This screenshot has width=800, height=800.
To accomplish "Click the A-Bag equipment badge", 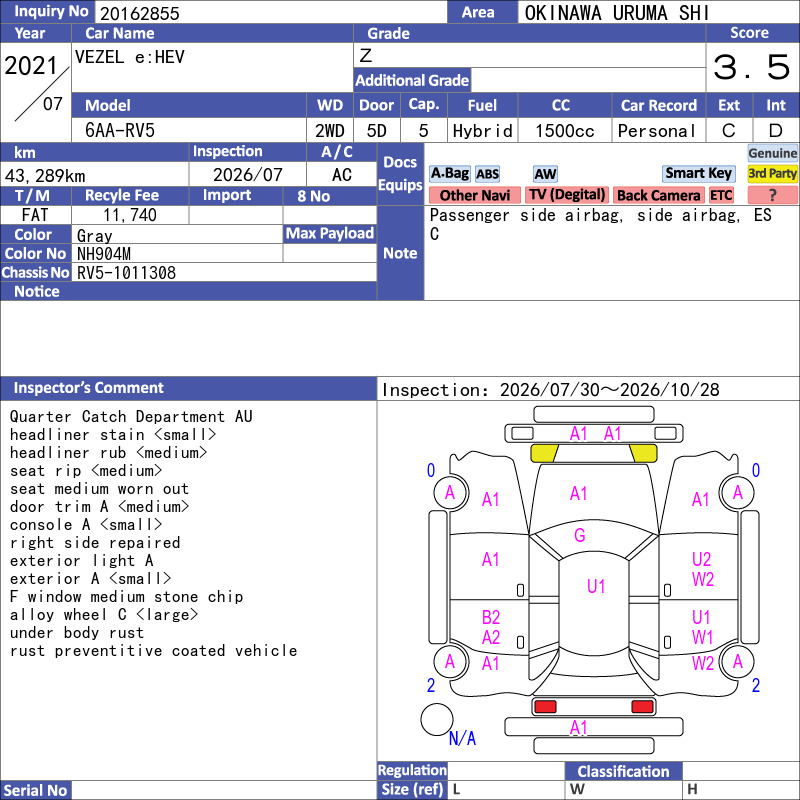I will point(449,173).
